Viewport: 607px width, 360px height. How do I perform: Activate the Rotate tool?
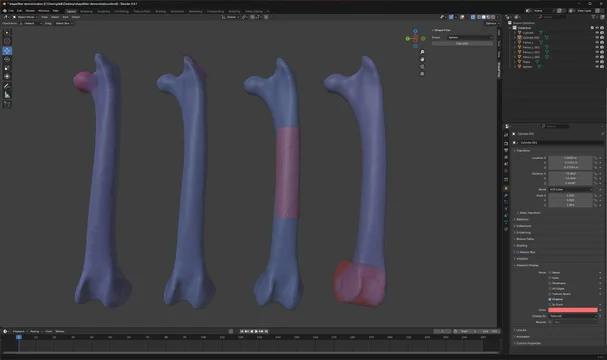(7, 59)
